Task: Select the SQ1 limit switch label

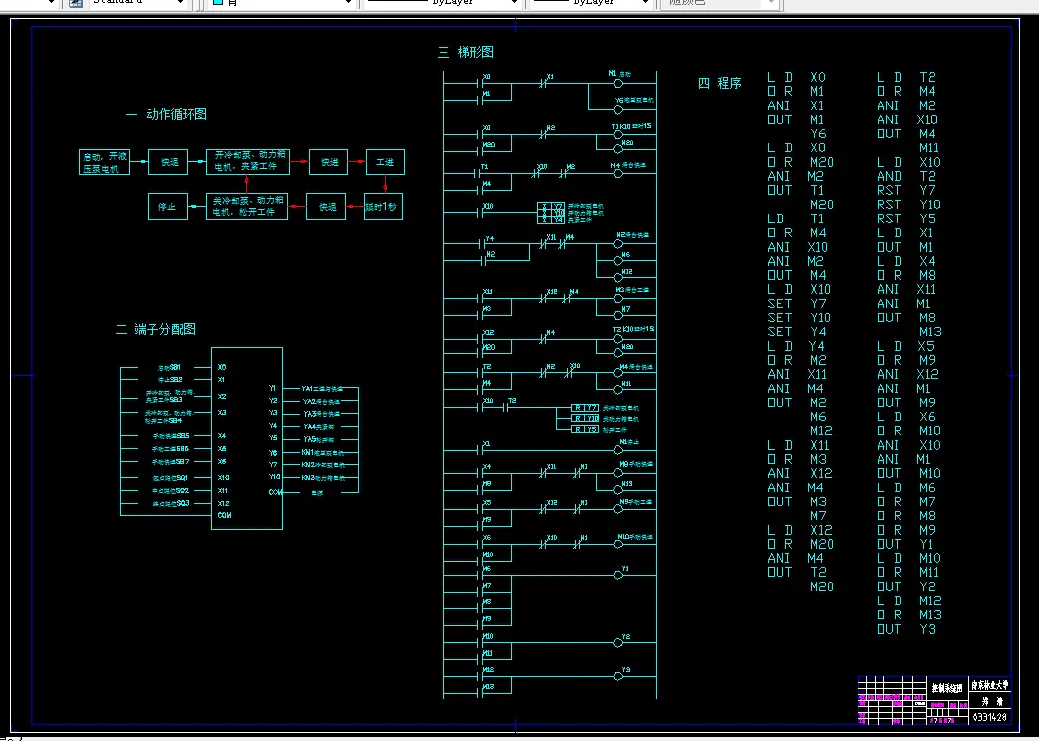Action: coord(170,478)
